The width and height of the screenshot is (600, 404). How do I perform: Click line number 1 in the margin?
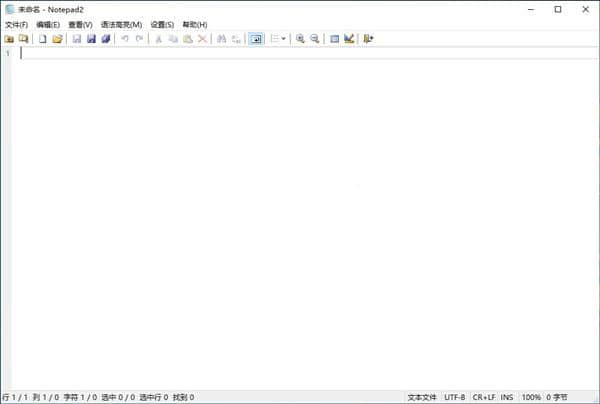tap(8, 53)
